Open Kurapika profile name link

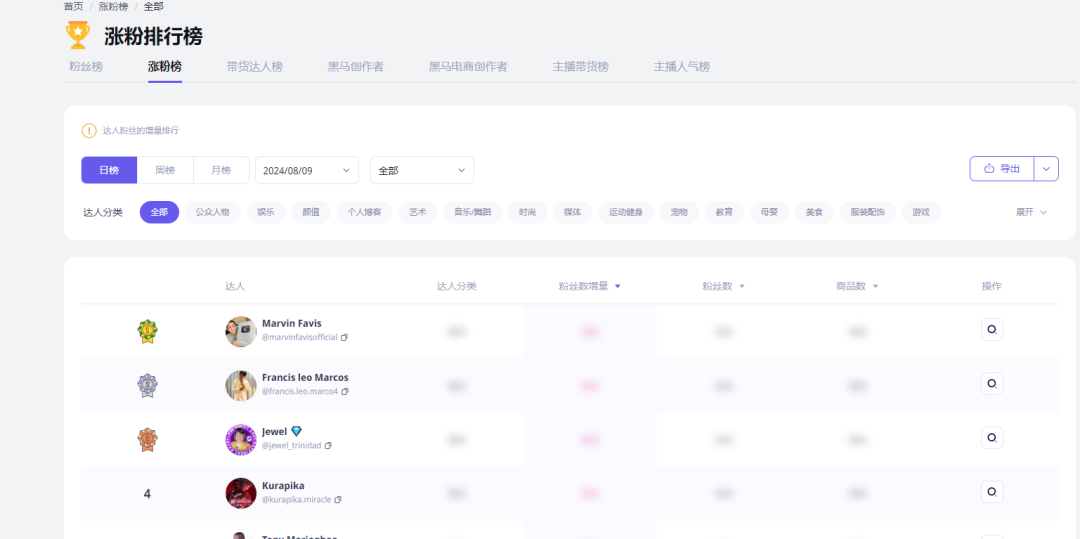(283, 485)
